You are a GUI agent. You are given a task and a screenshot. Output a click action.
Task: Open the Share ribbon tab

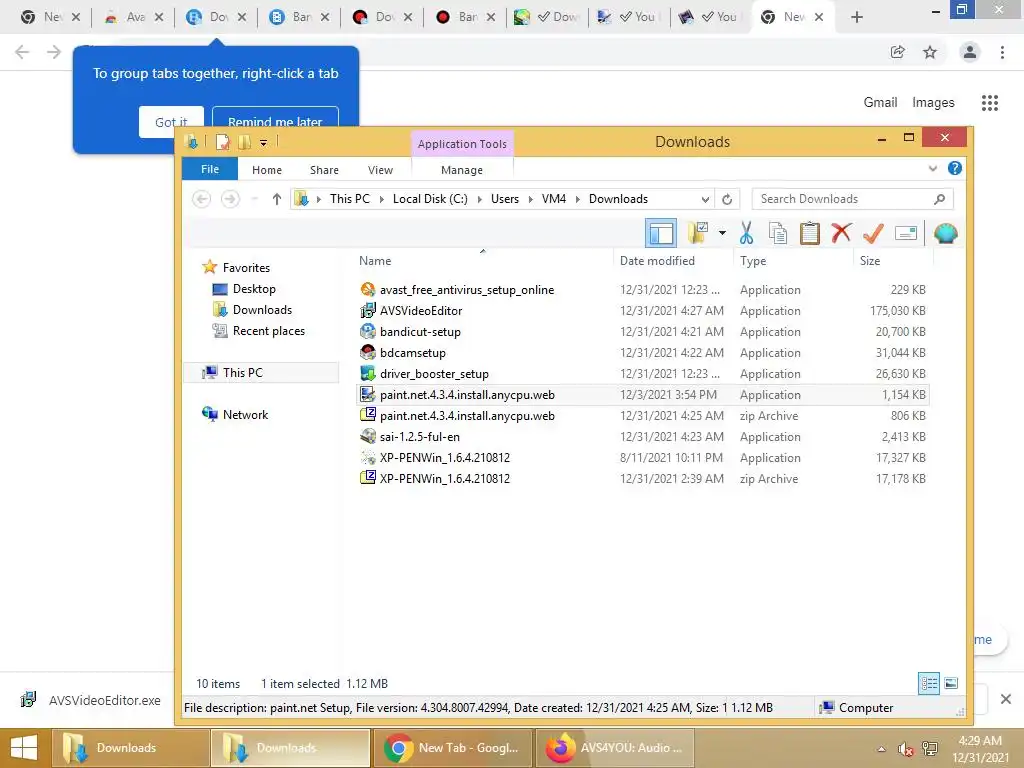click(324, 170)
